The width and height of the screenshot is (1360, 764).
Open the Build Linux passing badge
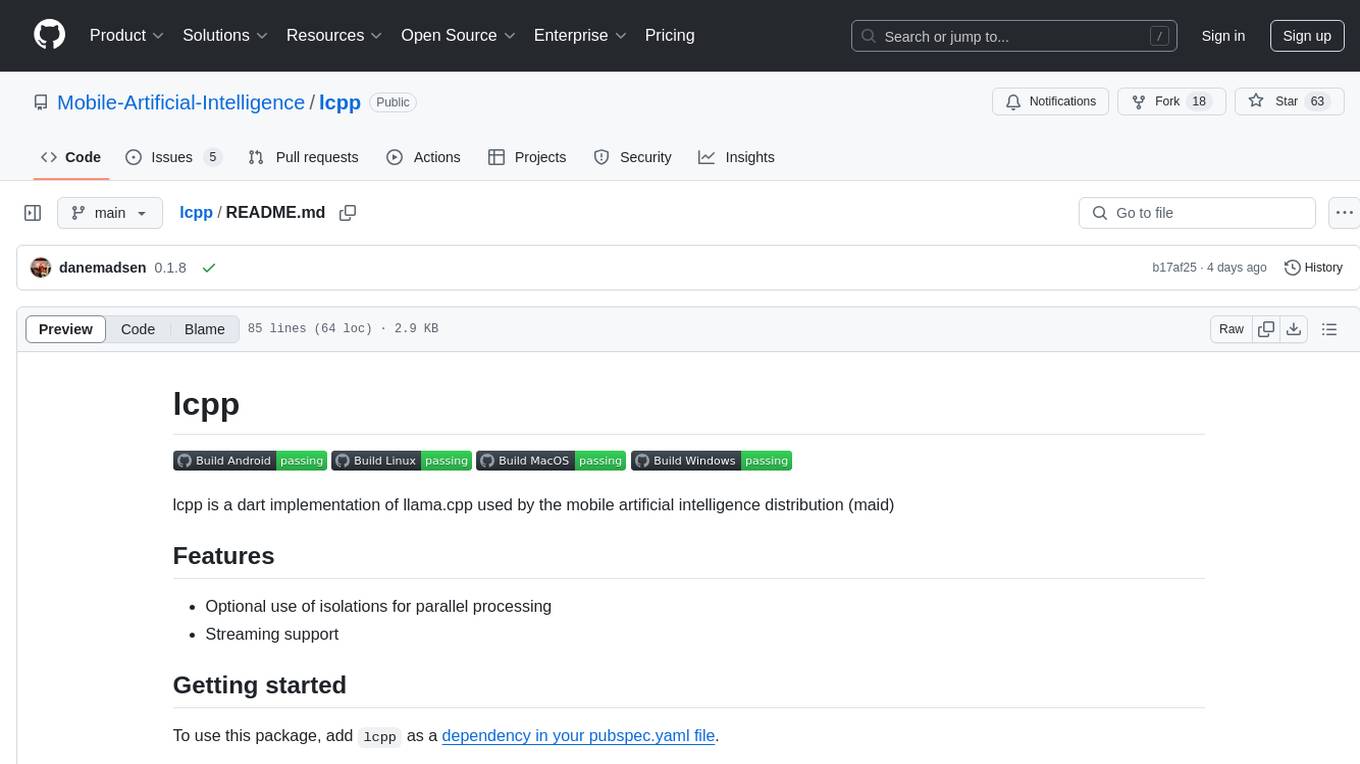point(401,460)
